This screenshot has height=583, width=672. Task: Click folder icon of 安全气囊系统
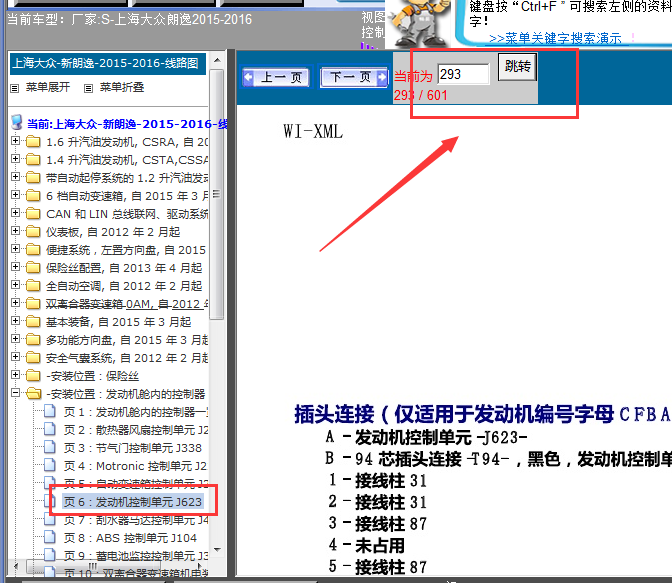coord(33,358)
